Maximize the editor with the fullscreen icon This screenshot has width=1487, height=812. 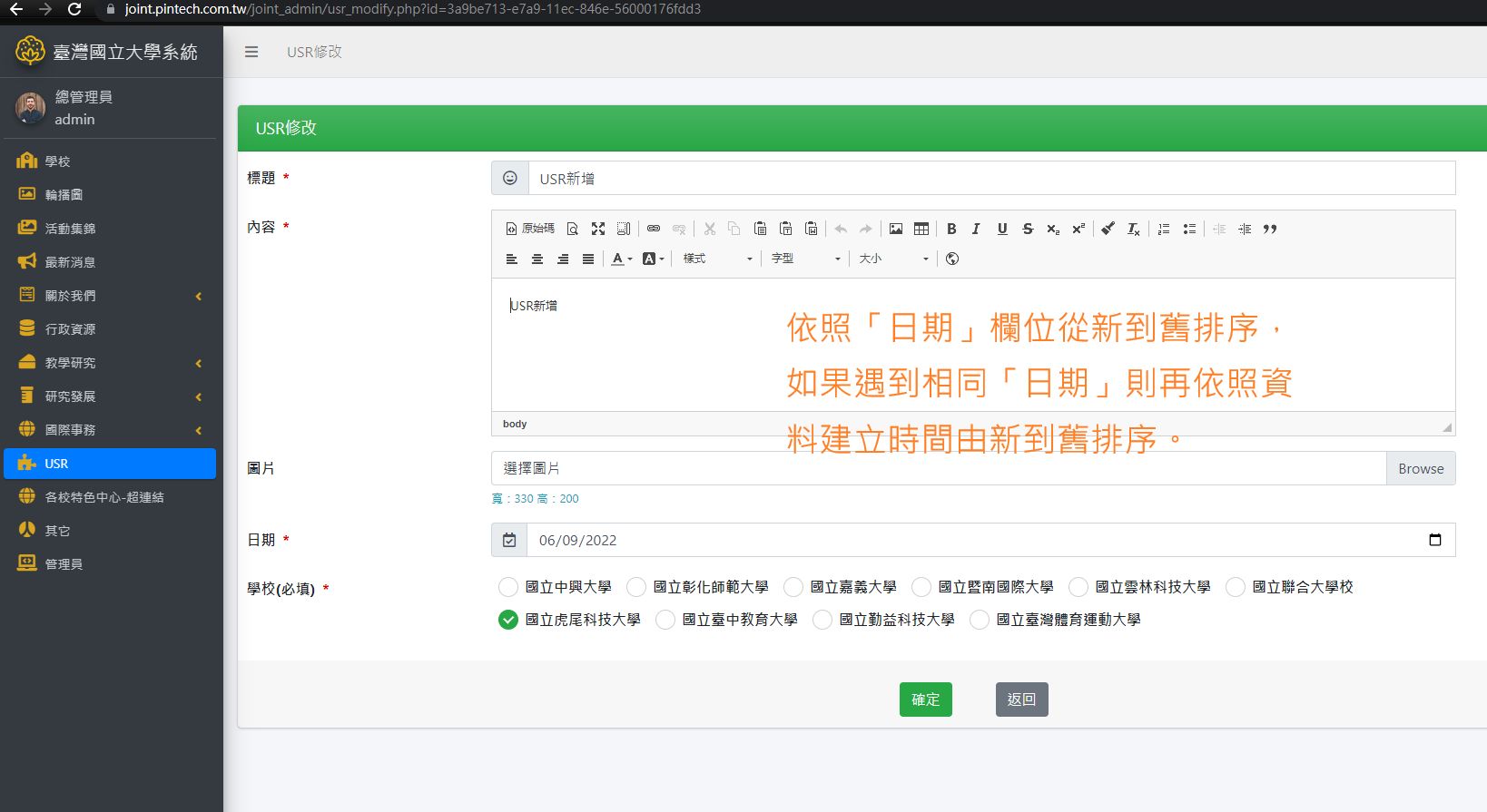598,229
